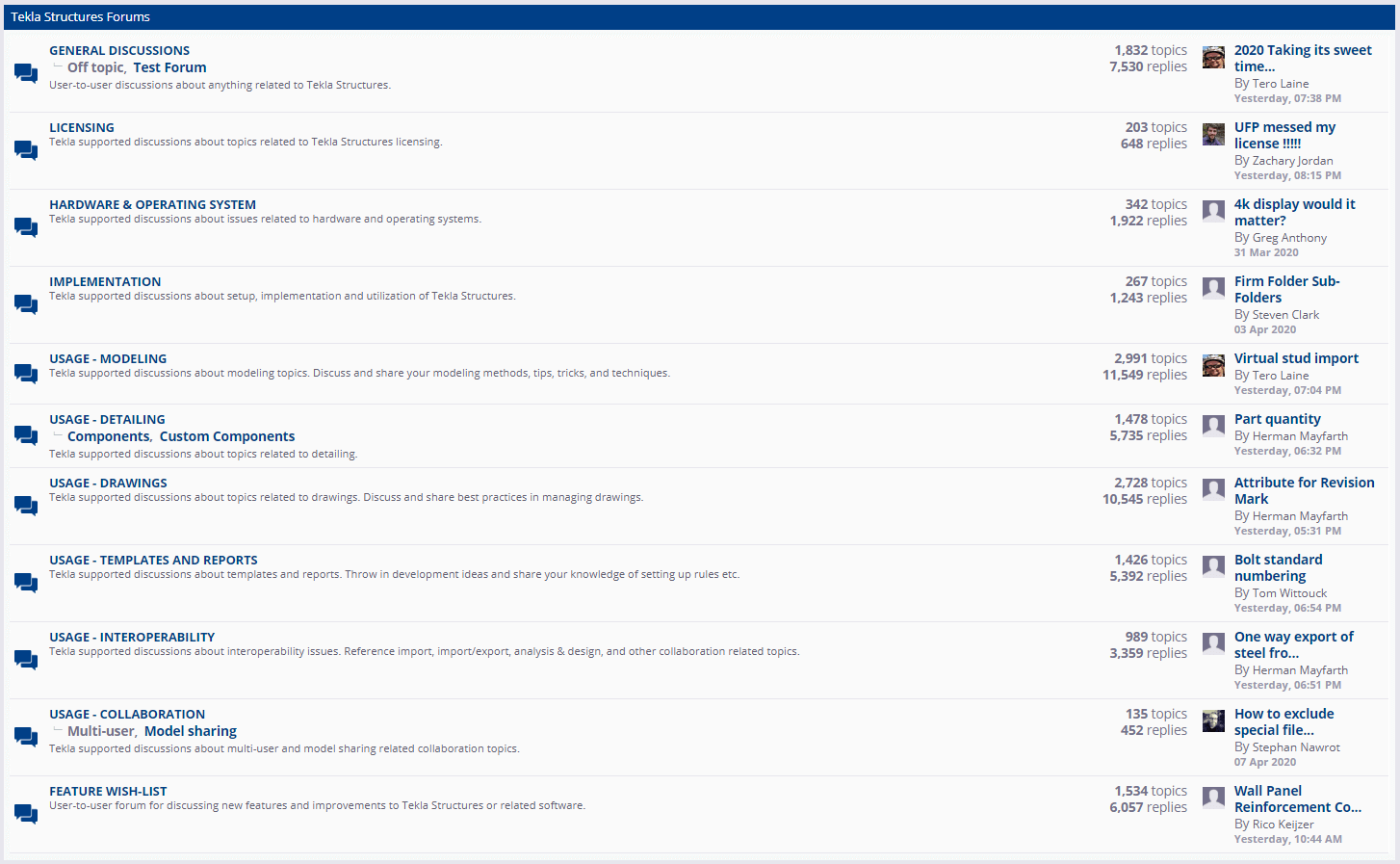
Task: Click the Usage - Detailing forum icon
Action: [x=26, y=435]
